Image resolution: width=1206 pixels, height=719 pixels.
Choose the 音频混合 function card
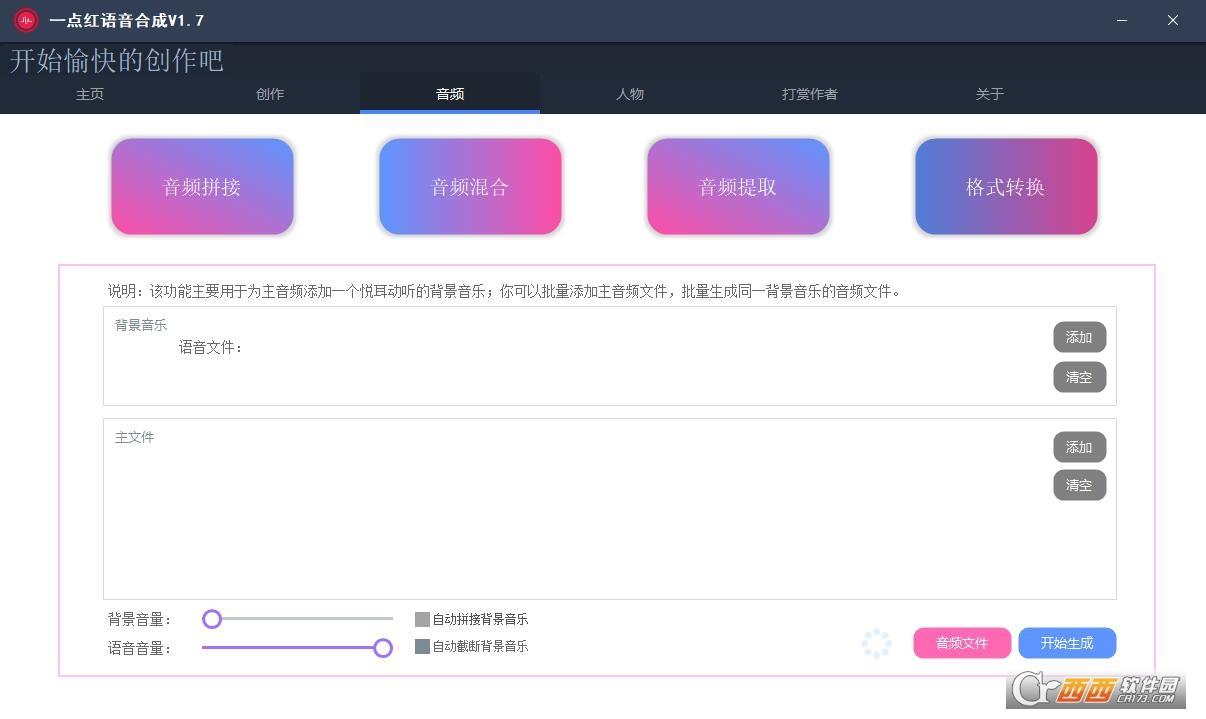coord(470,187)
